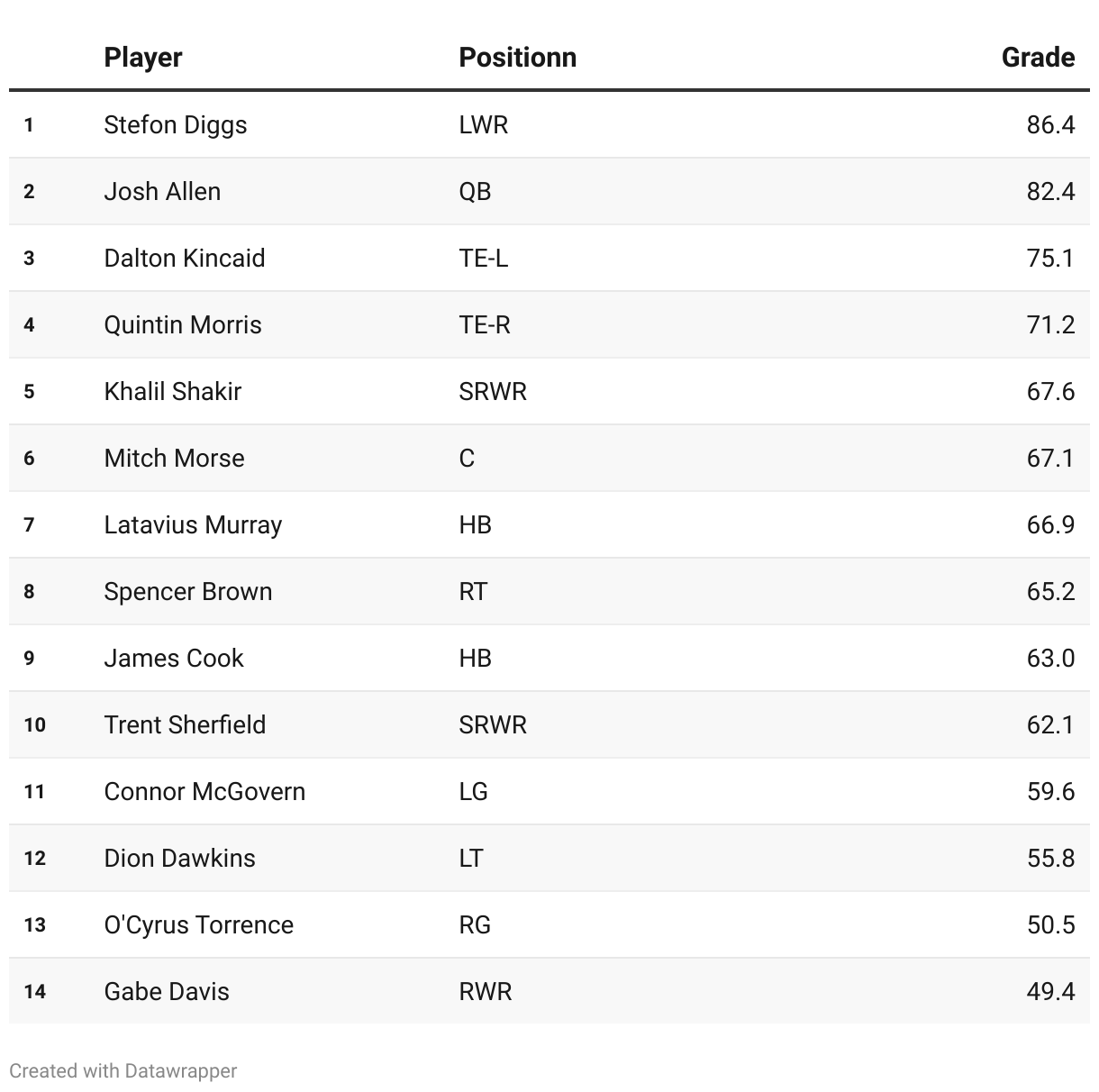
Task: Click Mitch Morse's grade 67.1
Action: pos(1050,458)
